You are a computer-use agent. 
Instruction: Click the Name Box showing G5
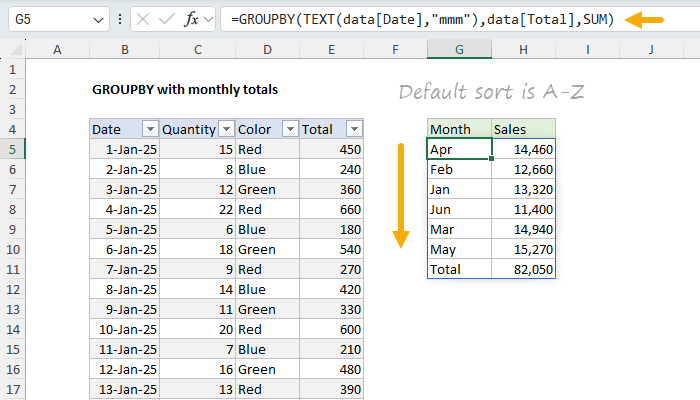[58, 19]
